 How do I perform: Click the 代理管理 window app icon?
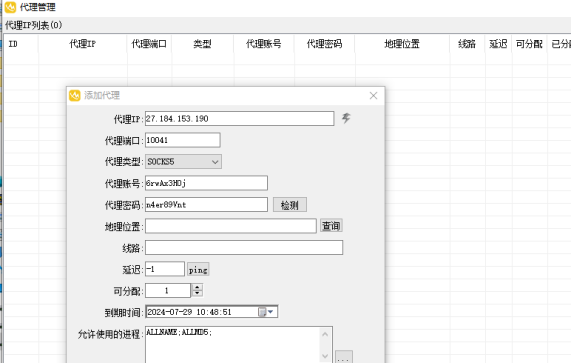click(x=10, y=7)
